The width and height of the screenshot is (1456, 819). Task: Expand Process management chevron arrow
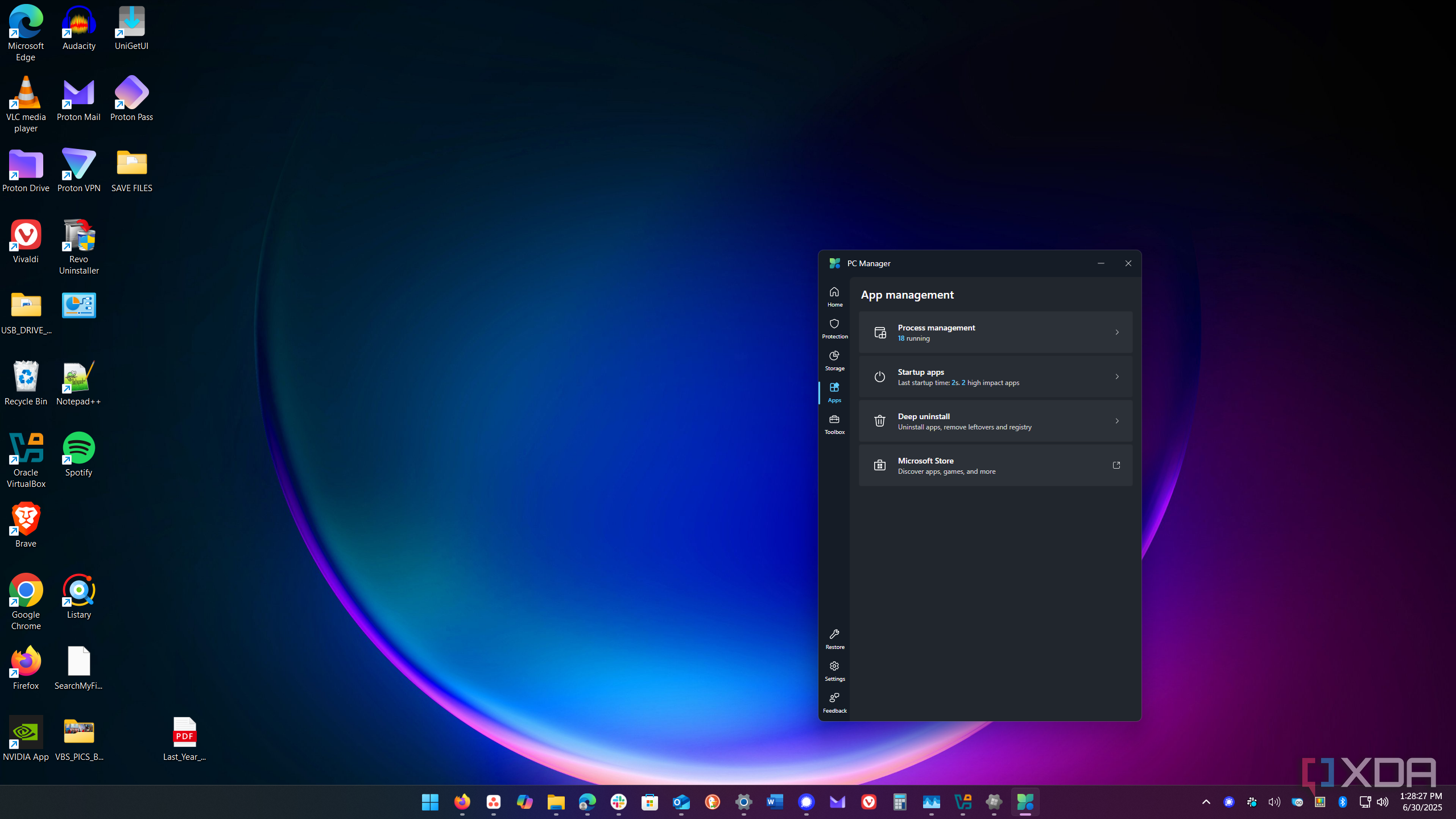[x=1116, y=332]
